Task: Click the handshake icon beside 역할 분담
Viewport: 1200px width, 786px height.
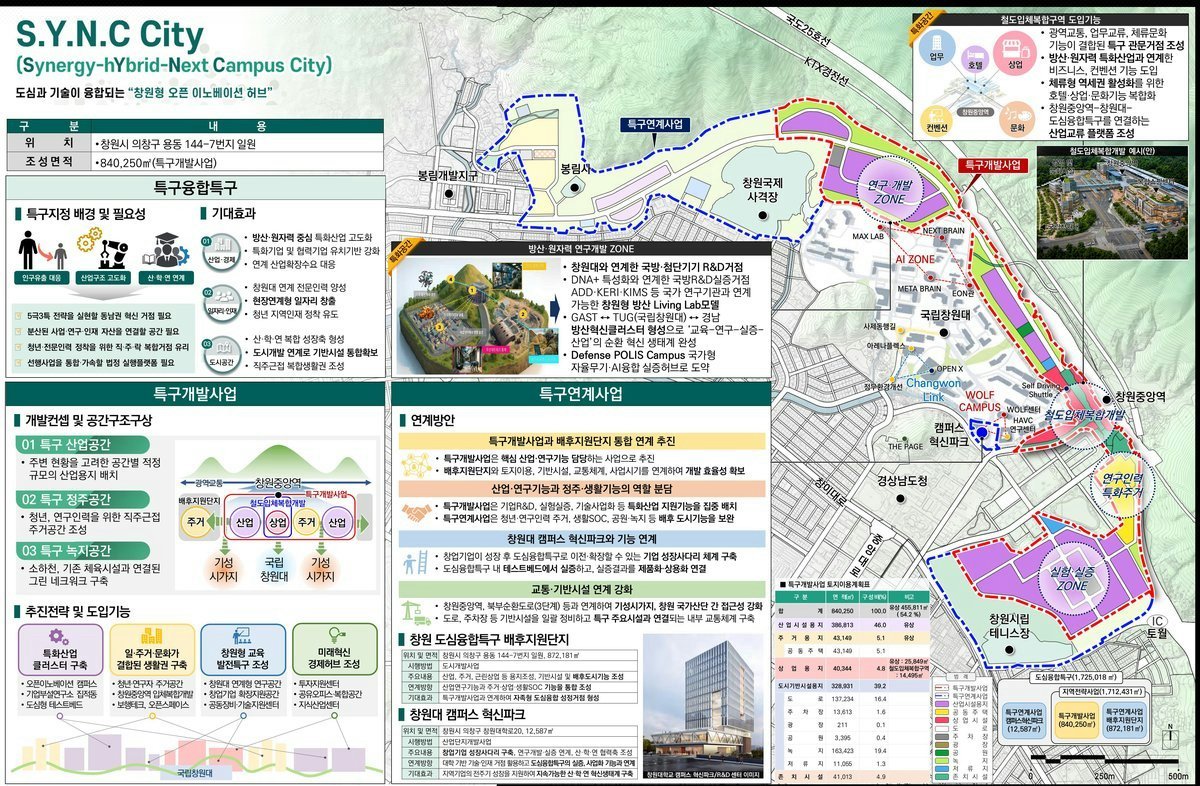Action: pyautogui.click(x=416, y=511)
